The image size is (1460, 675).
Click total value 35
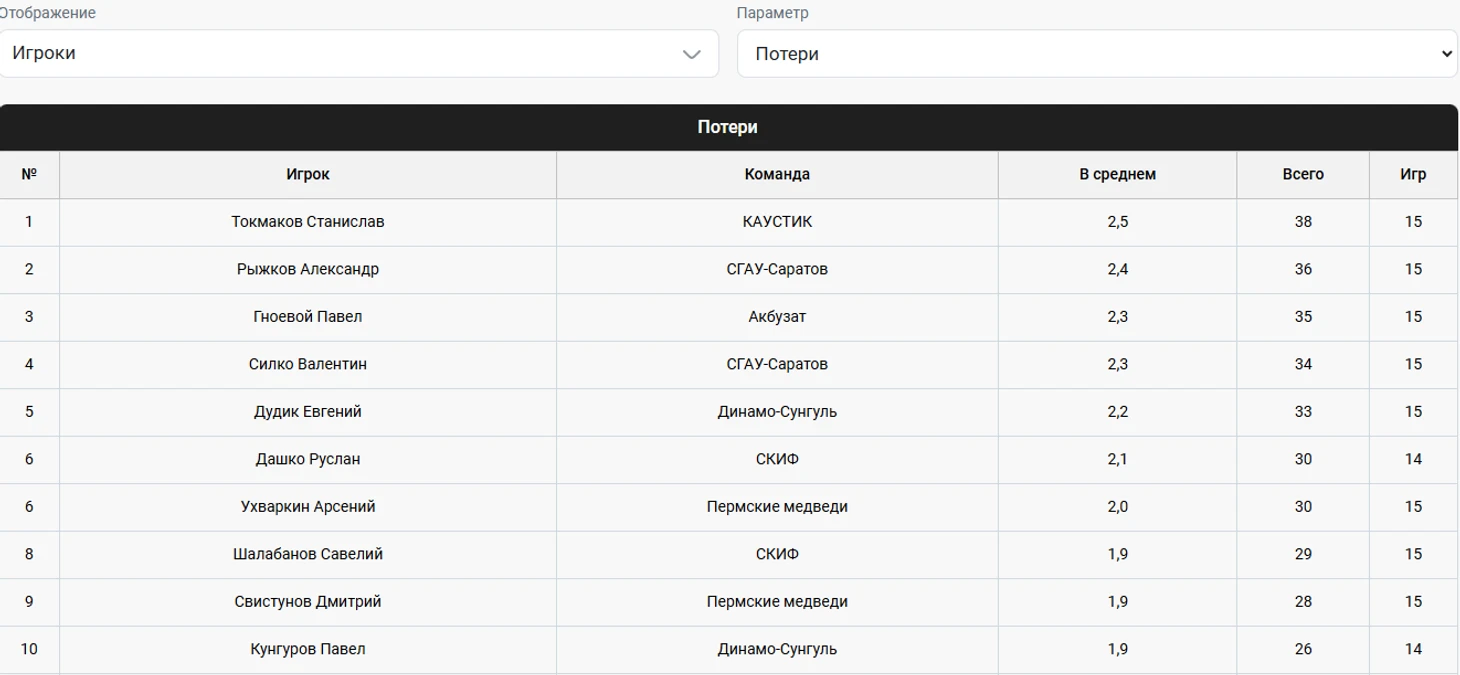click(x=1303, y=317)
